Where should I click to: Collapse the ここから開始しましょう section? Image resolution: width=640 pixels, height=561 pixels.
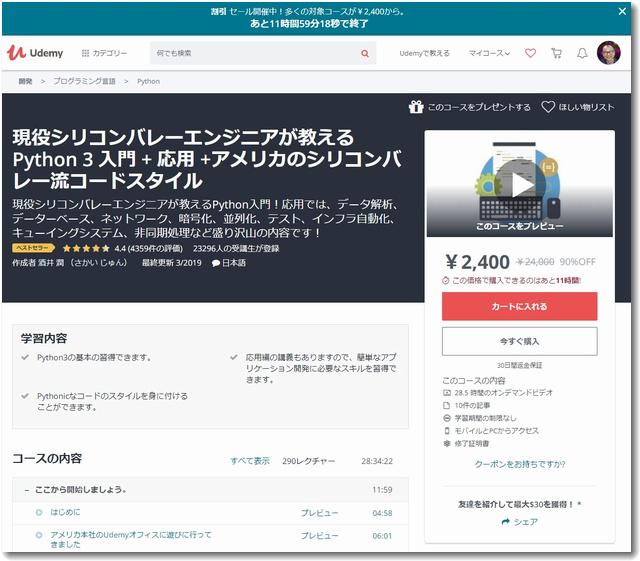(210, 490)
